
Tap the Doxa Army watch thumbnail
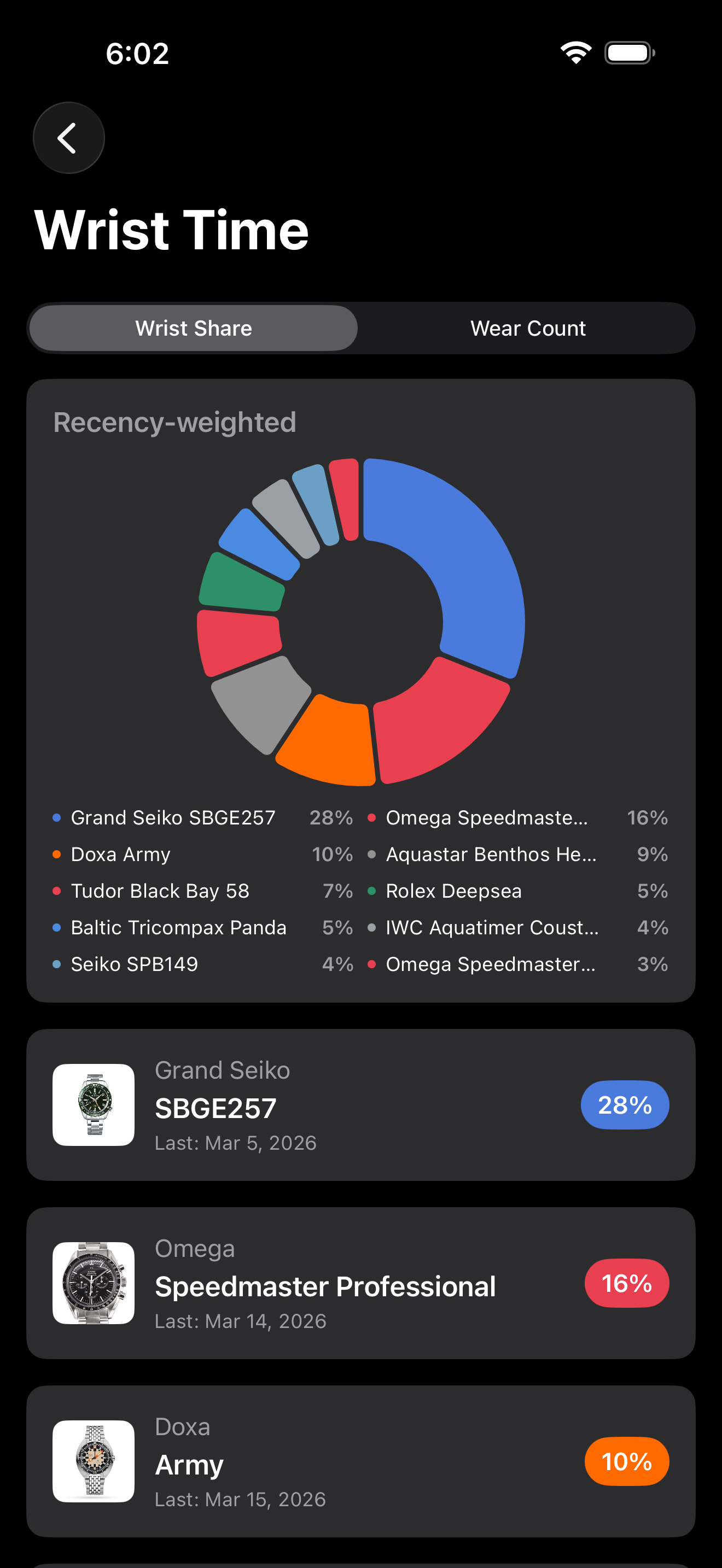[x=93, y=1461]
